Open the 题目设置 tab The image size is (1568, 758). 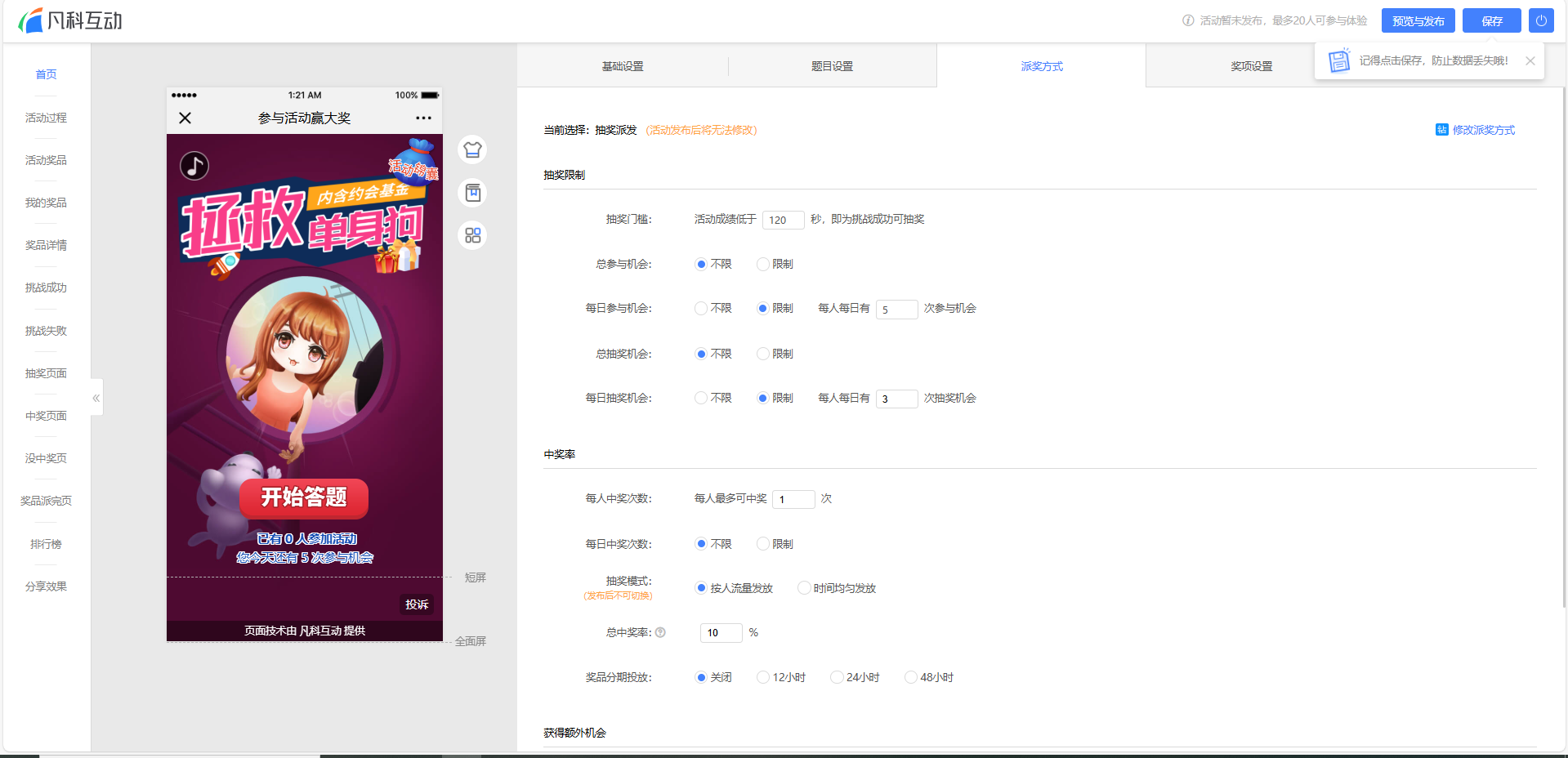(832, 66)
